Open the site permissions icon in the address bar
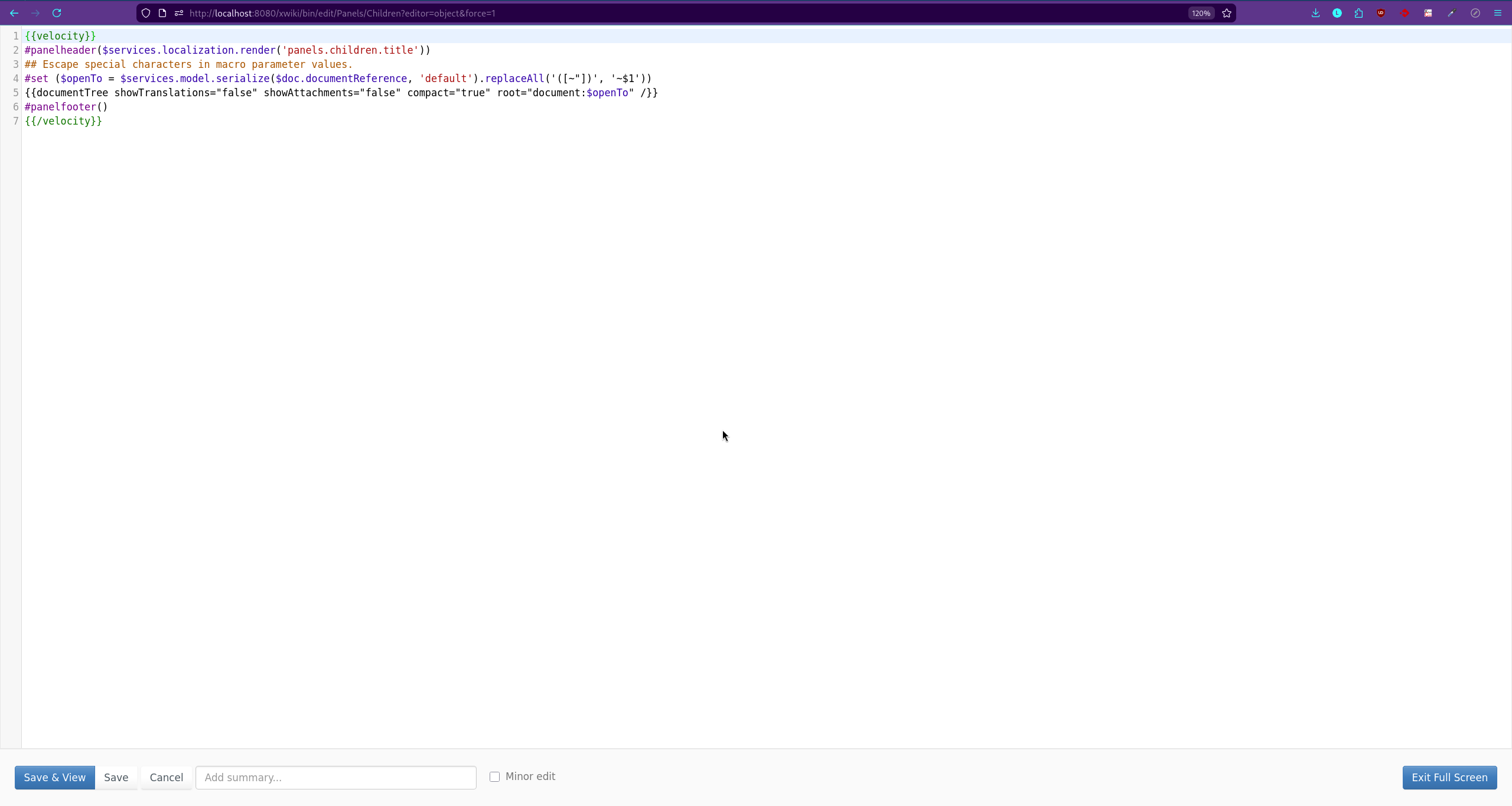 click(x=179, y=13)
